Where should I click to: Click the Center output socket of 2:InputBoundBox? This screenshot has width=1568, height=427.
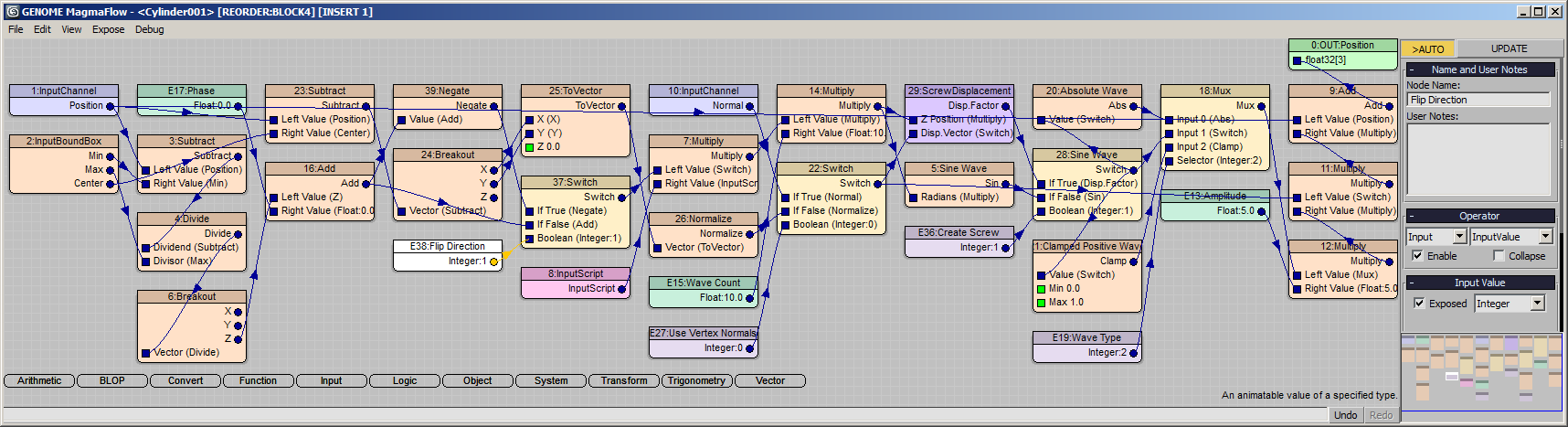(x=111, y=184)
